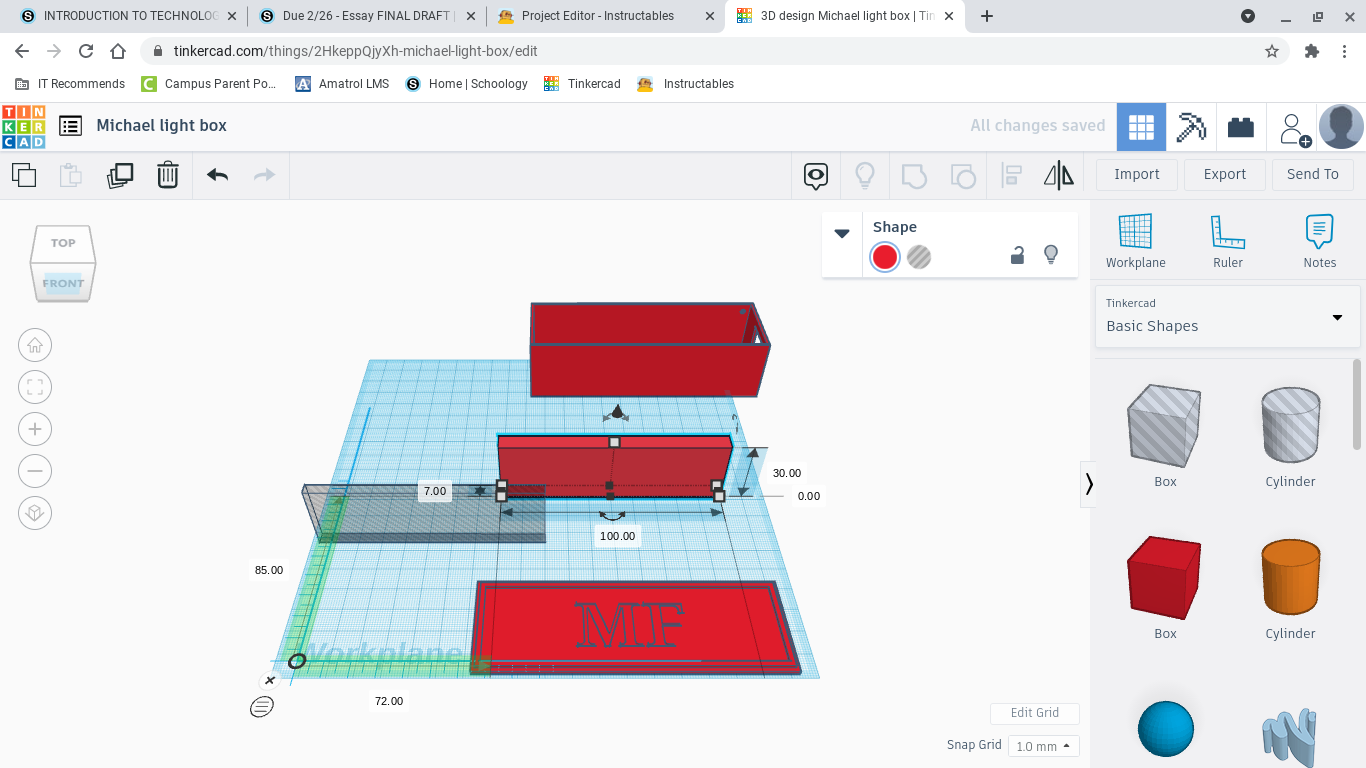This screenshot has width=1366, height=768.
Task: Undo the last action
Action: coord(218,175)
